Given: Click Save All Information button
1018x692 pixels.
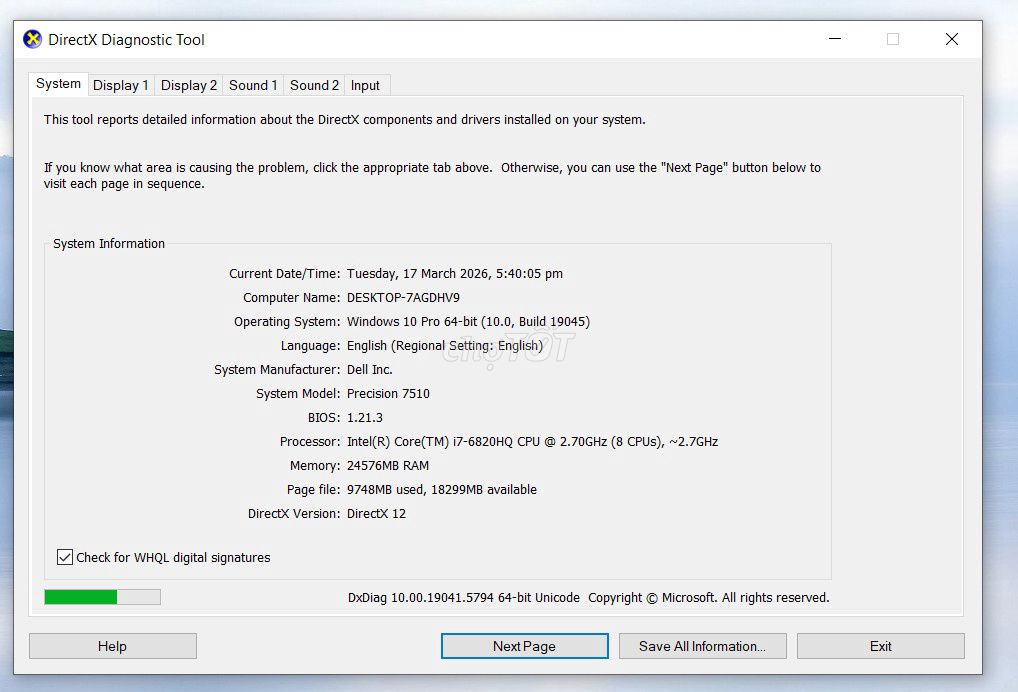Looking at the screenshot, I should 702,647.
